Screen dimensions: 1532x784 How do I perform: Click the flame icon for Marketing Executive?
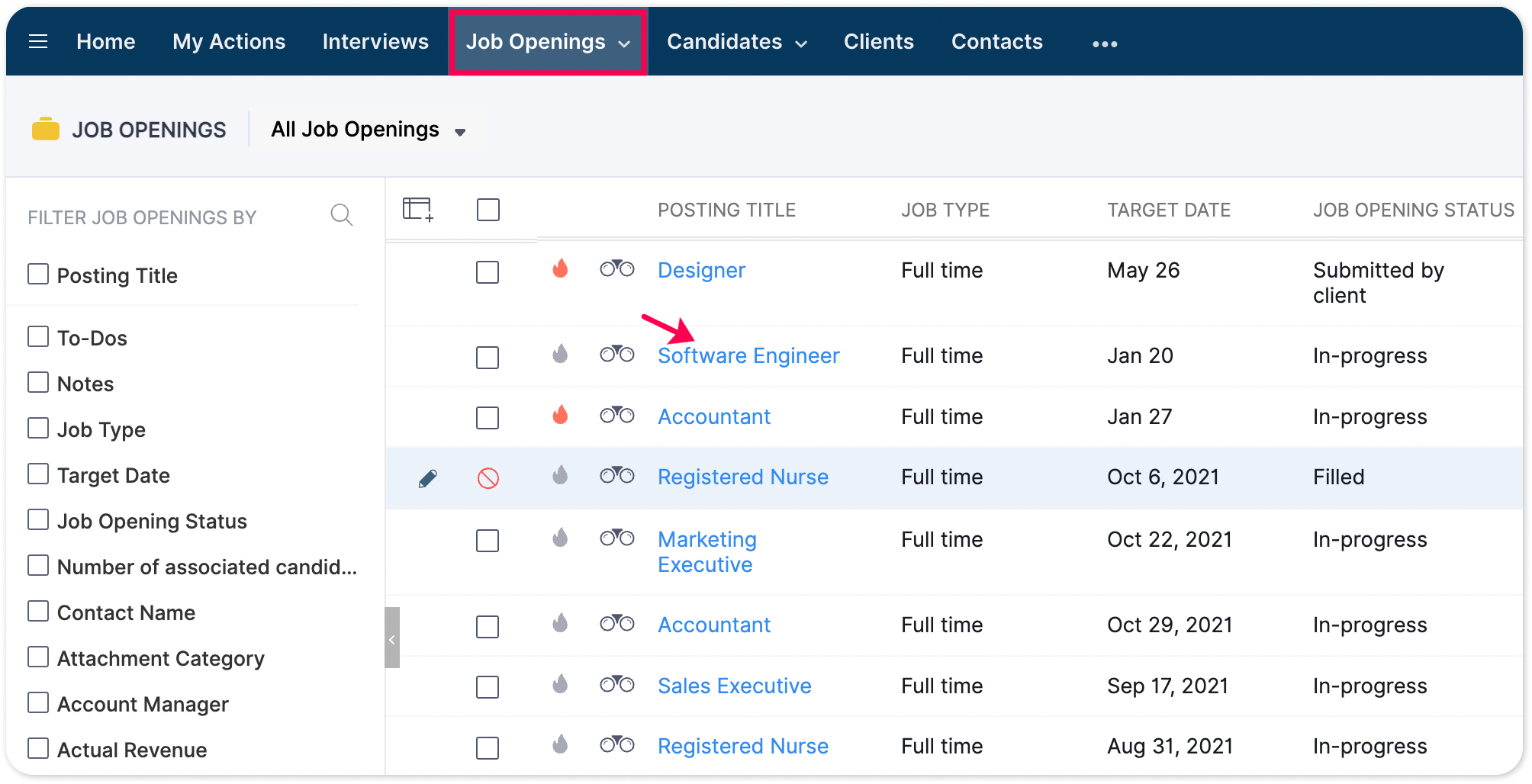pyautogui.click(x=560, y=538)
